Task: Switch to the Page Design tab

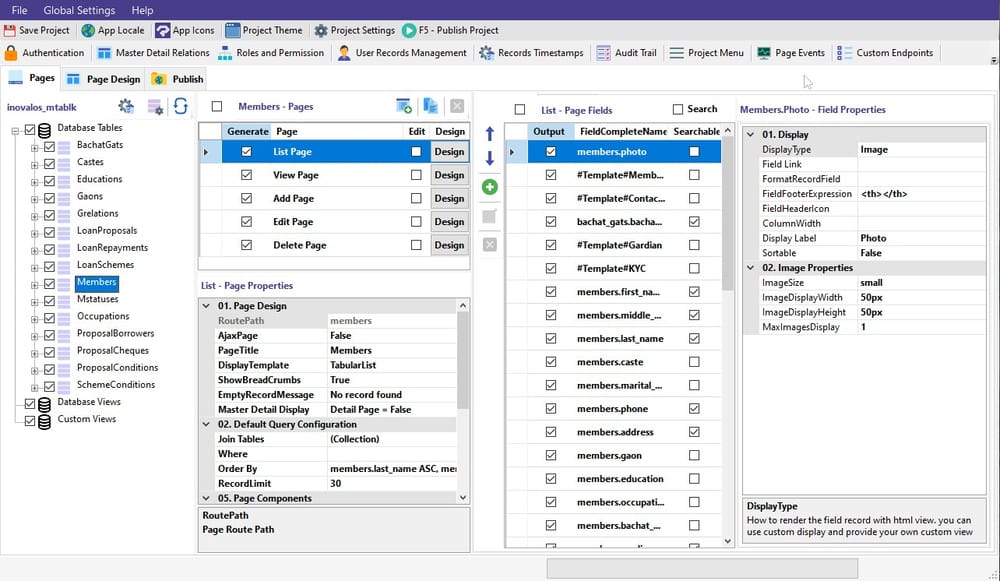Action: click(113, 76)
